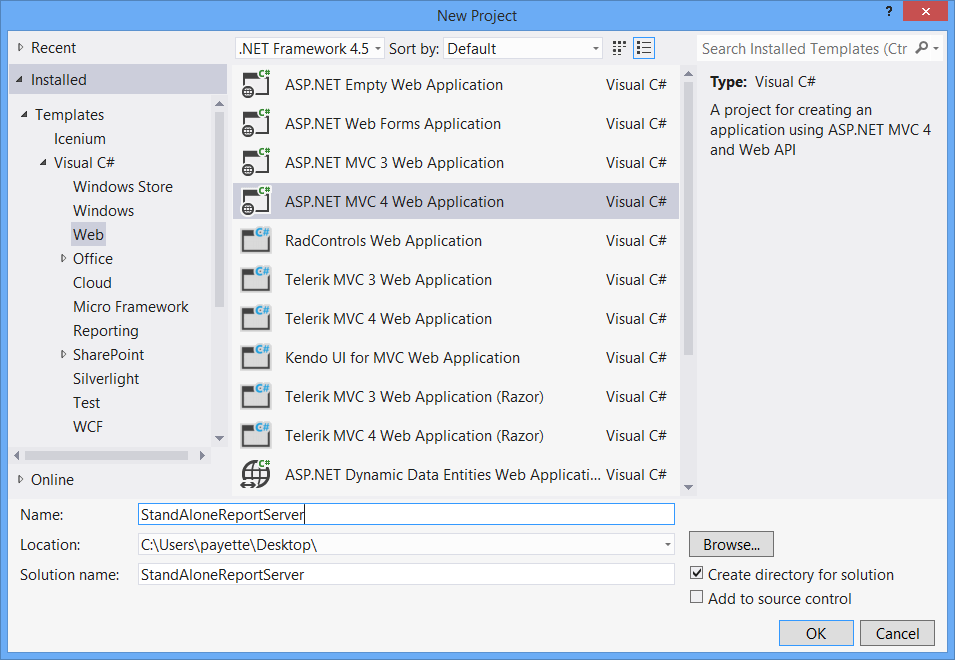
Task: Enable Add to source control
Action: coord(697,598)
